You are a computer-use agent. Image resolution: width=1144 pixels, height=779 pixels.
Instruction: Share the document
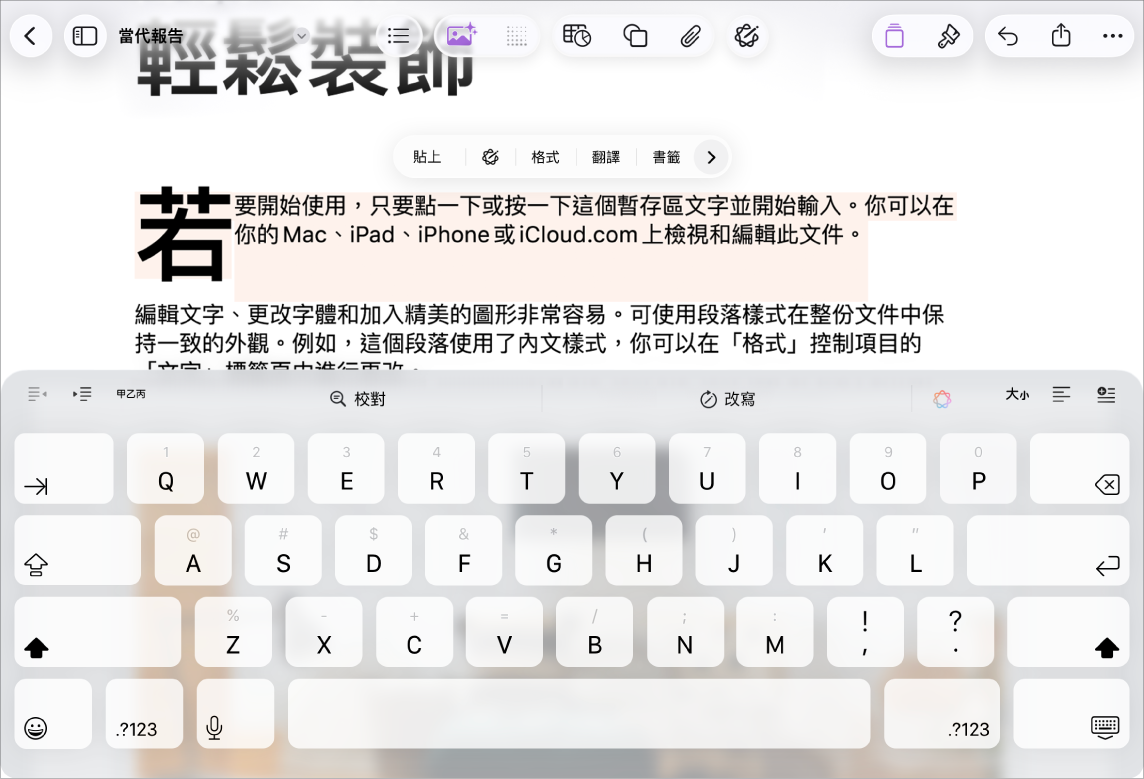[1061, 36]
